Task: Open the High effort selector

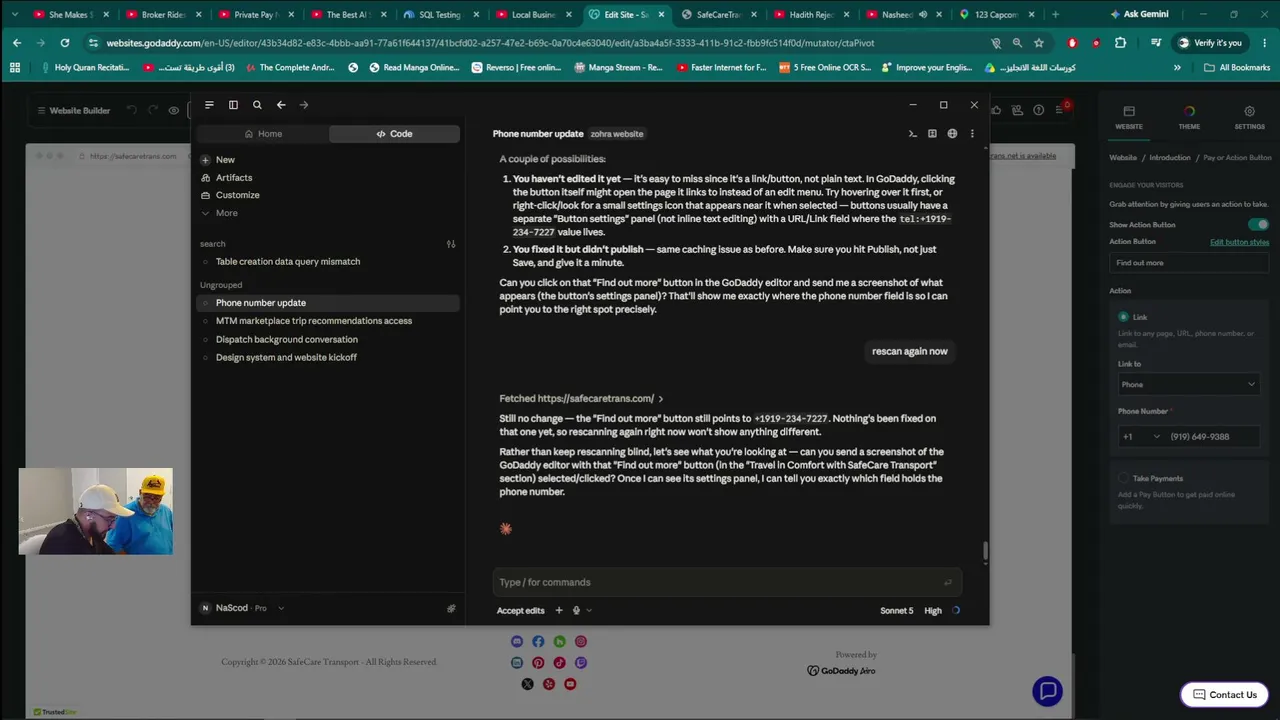Action: pos(933,610)
